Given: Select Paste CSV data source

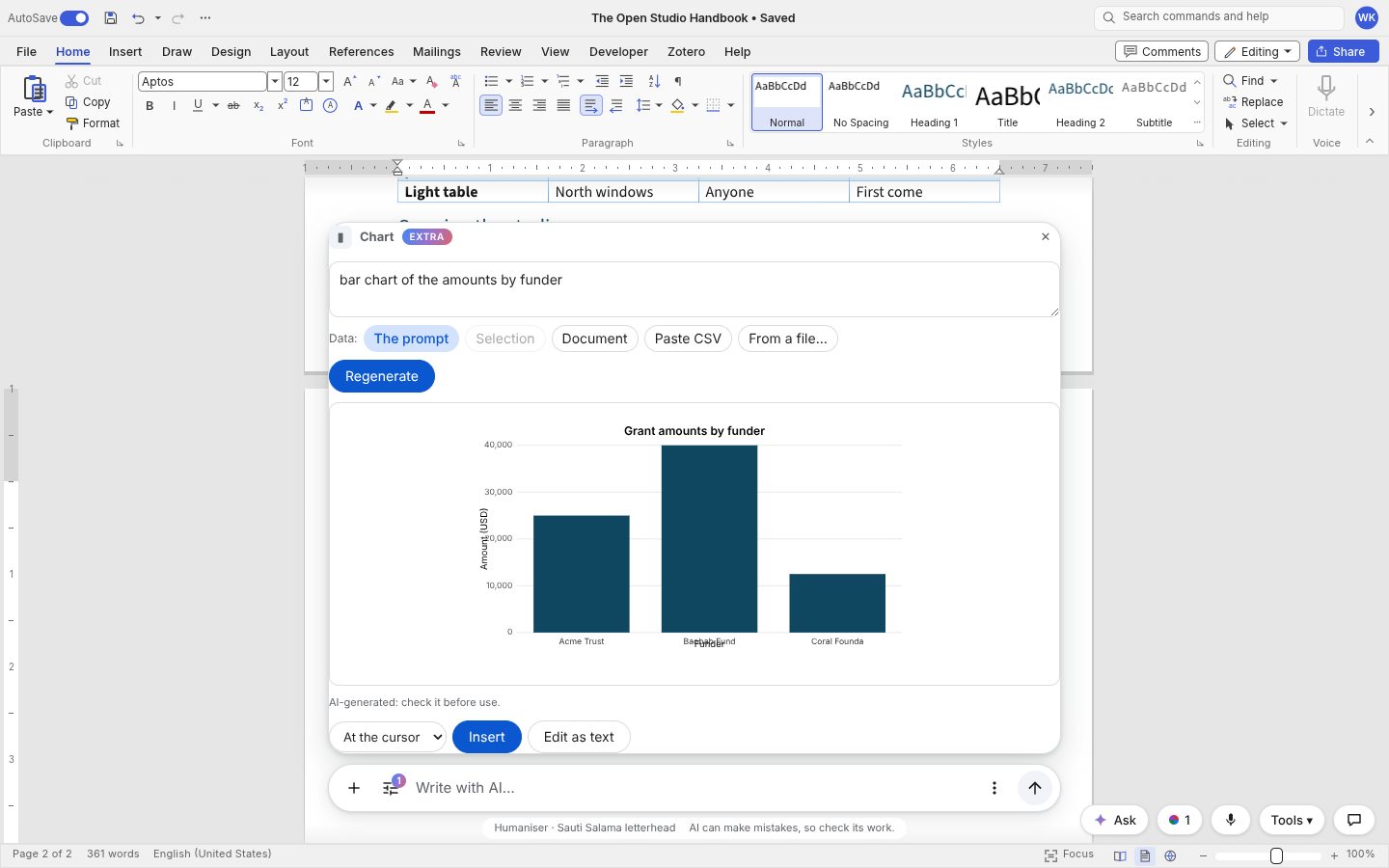Looking at the screenshot, I should pyautogui.click(x=688, y=339).
